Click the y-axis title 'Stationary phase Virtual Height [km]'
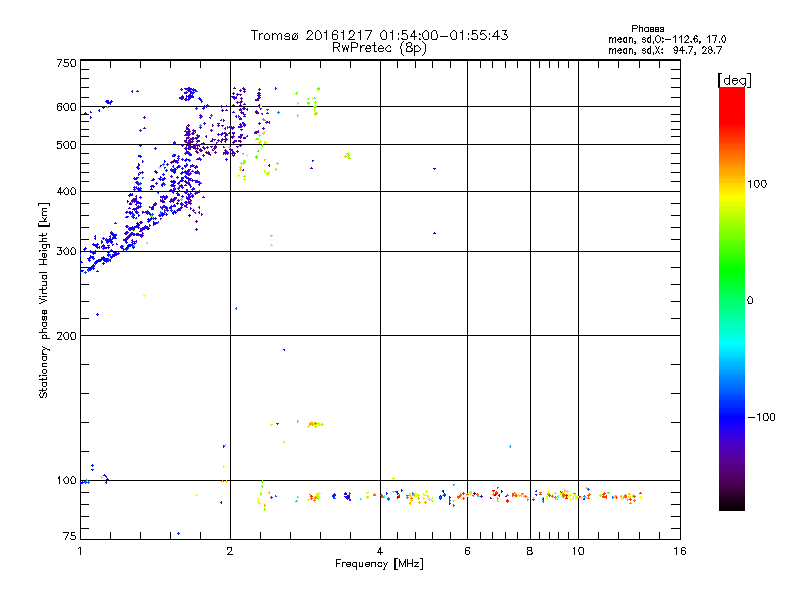This screenshot has height=600, width=800. click(x=44, y=300)
